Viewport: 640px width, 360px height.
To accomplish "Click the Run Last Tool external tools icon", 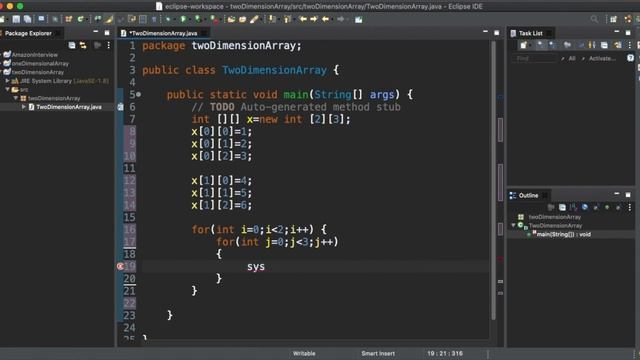I will [213, 19].
